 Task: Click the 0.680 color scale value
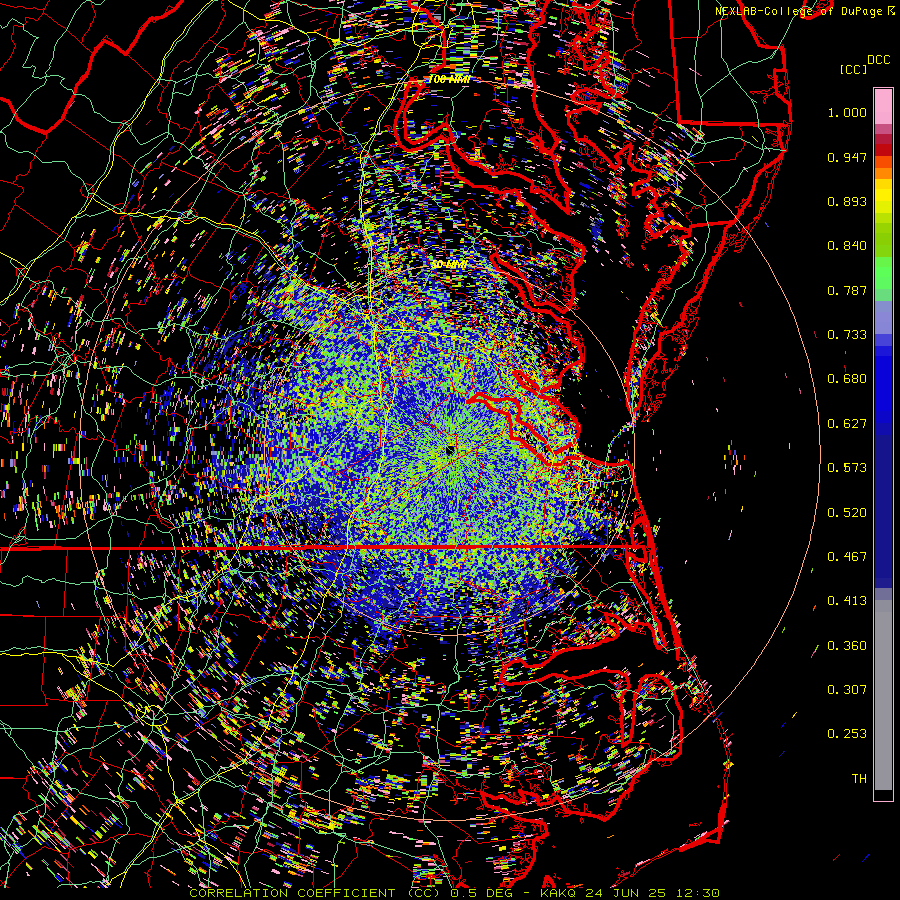(847, 379)
